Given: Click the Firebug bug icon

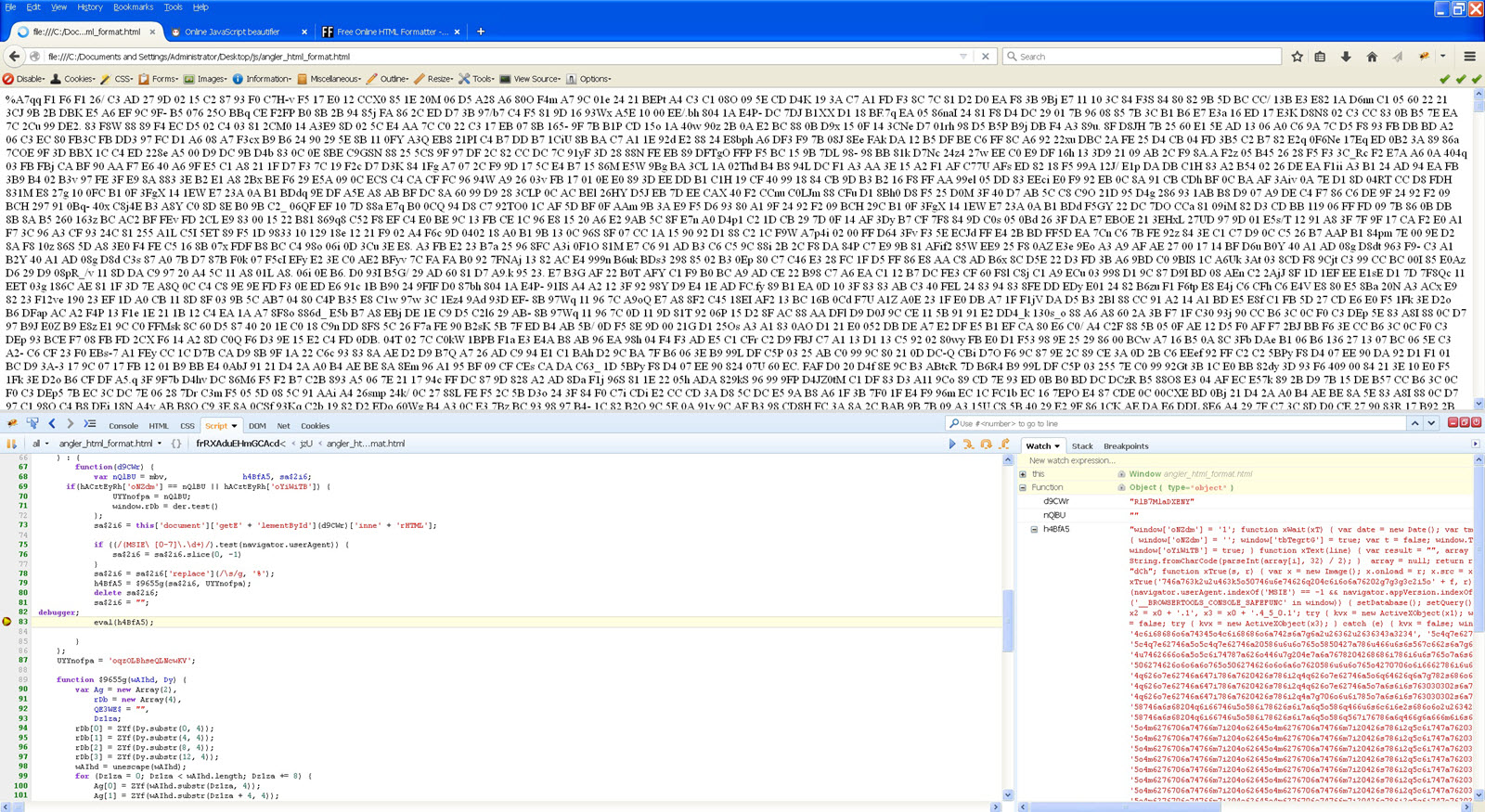Looking at the screenshot, I should pos(12,424).
